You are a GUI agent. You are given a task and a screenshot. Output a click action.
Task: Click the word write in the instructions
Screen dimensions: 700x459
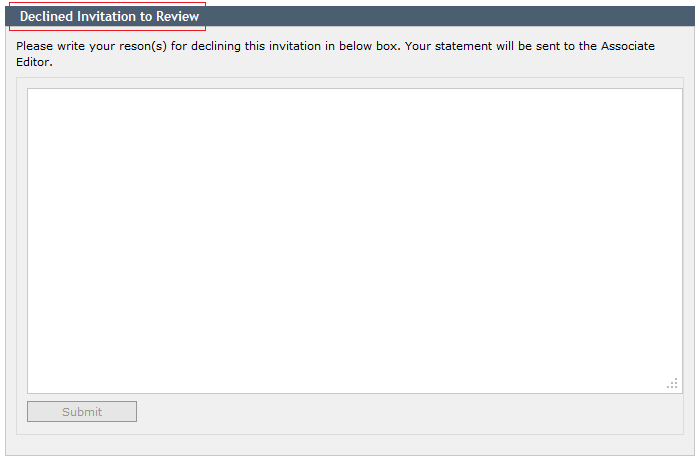pos(71,46)
